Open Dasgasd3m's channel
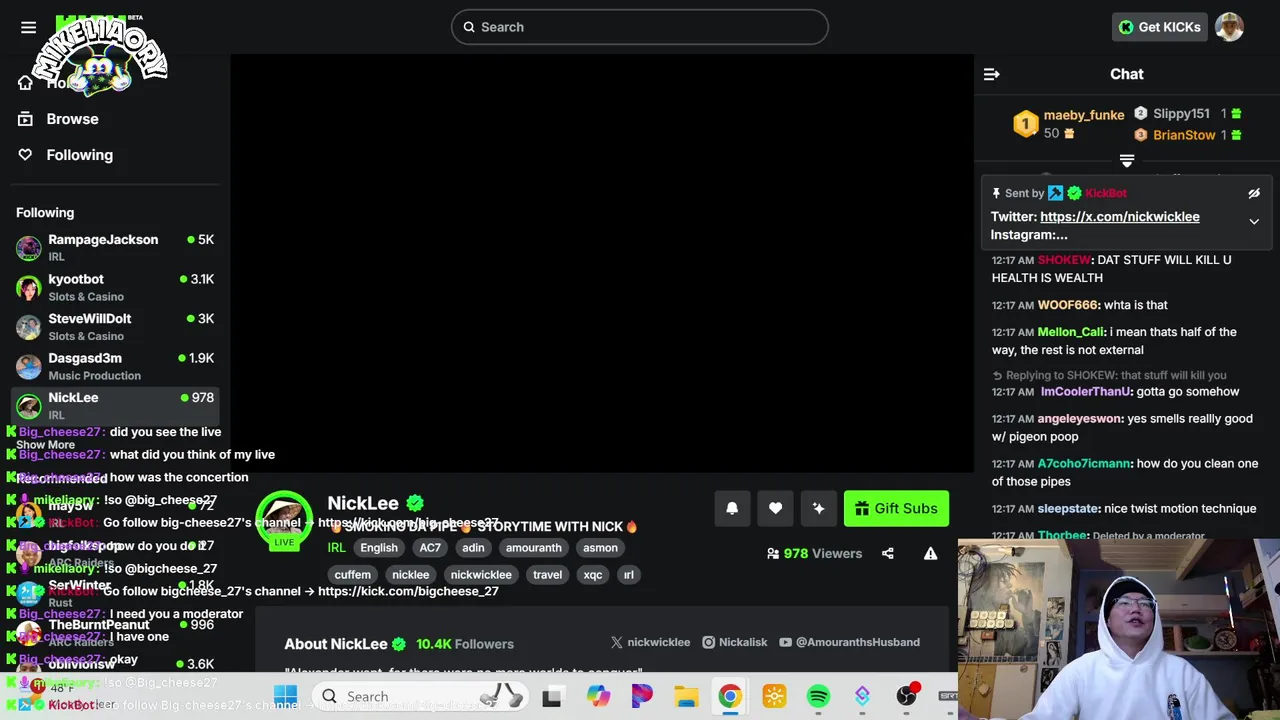The height and width of the screenshot is (720, 1280). point(115,366)
